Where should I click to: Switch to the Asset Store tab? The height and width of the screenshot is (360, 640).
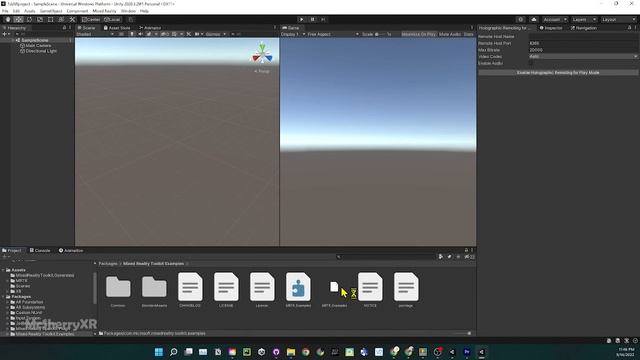point(117,28)
